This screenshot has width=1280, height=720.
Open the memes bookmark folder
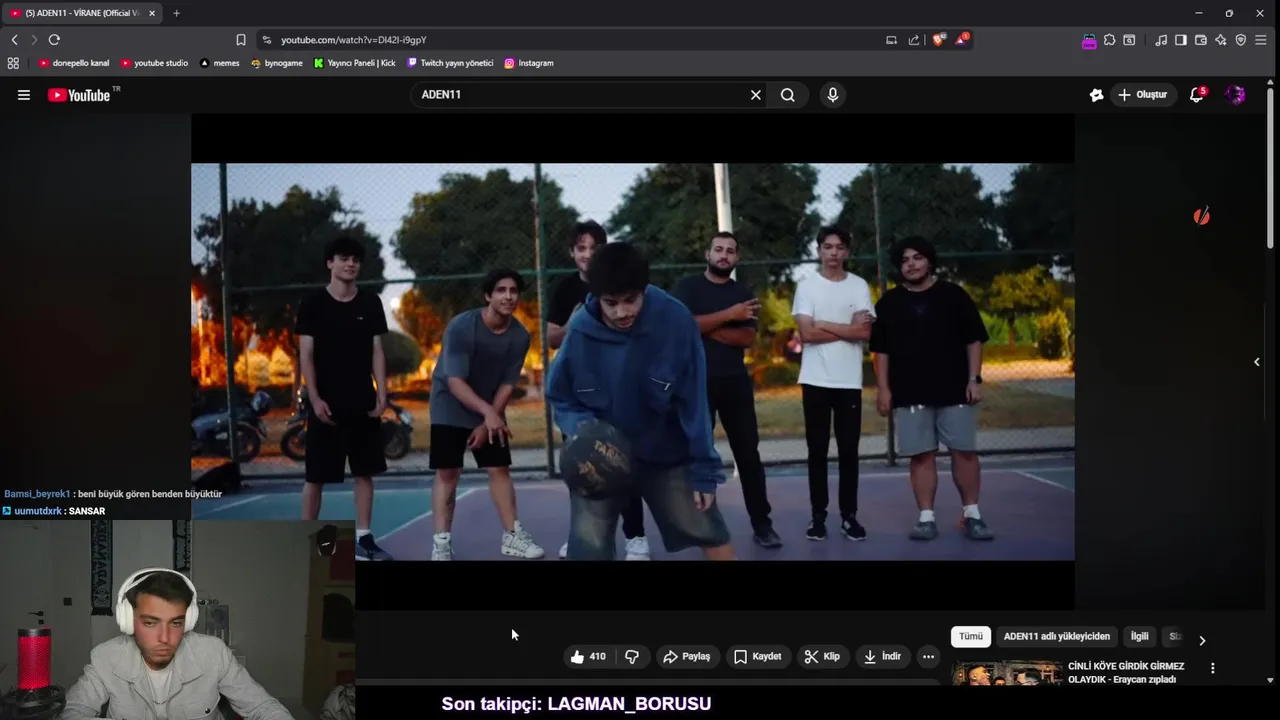(220, 63)
